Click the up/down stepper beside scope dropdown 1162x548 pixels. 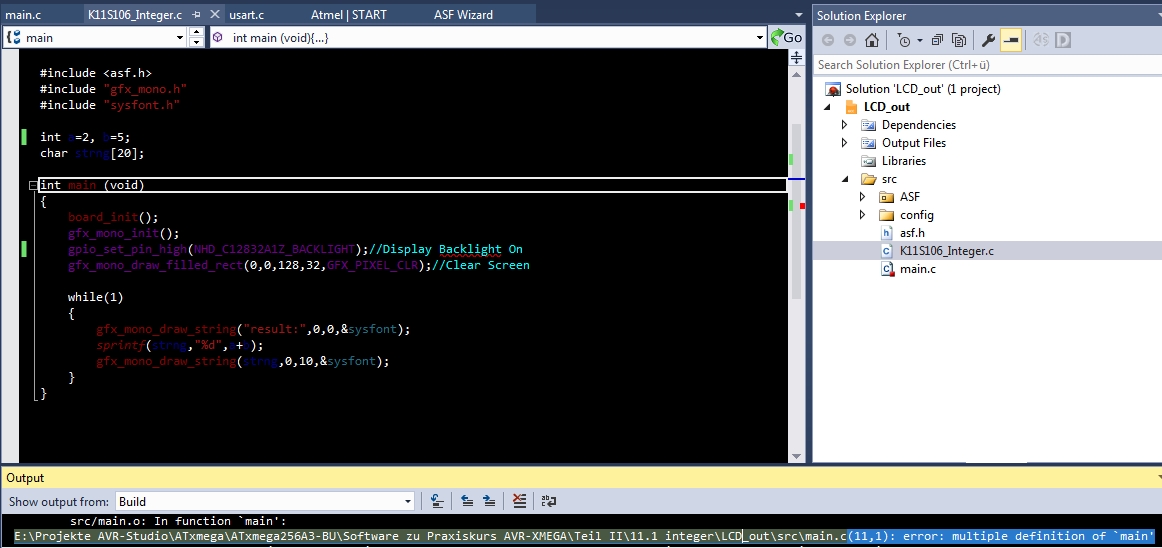coord(196,37)
